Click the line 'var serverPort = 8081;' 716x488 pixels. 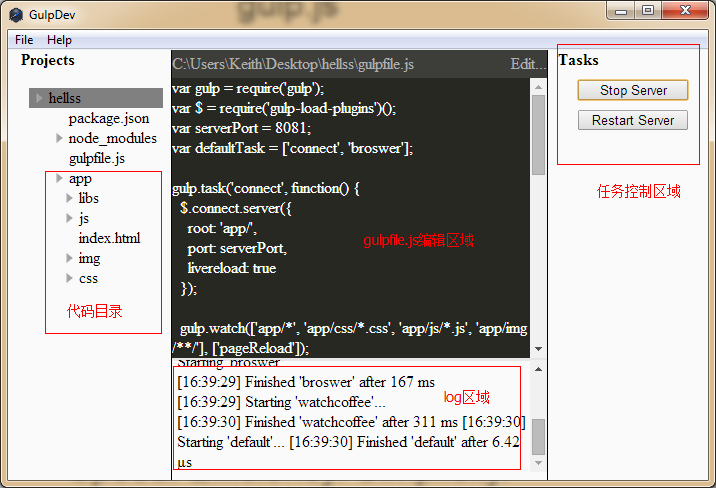242,128
